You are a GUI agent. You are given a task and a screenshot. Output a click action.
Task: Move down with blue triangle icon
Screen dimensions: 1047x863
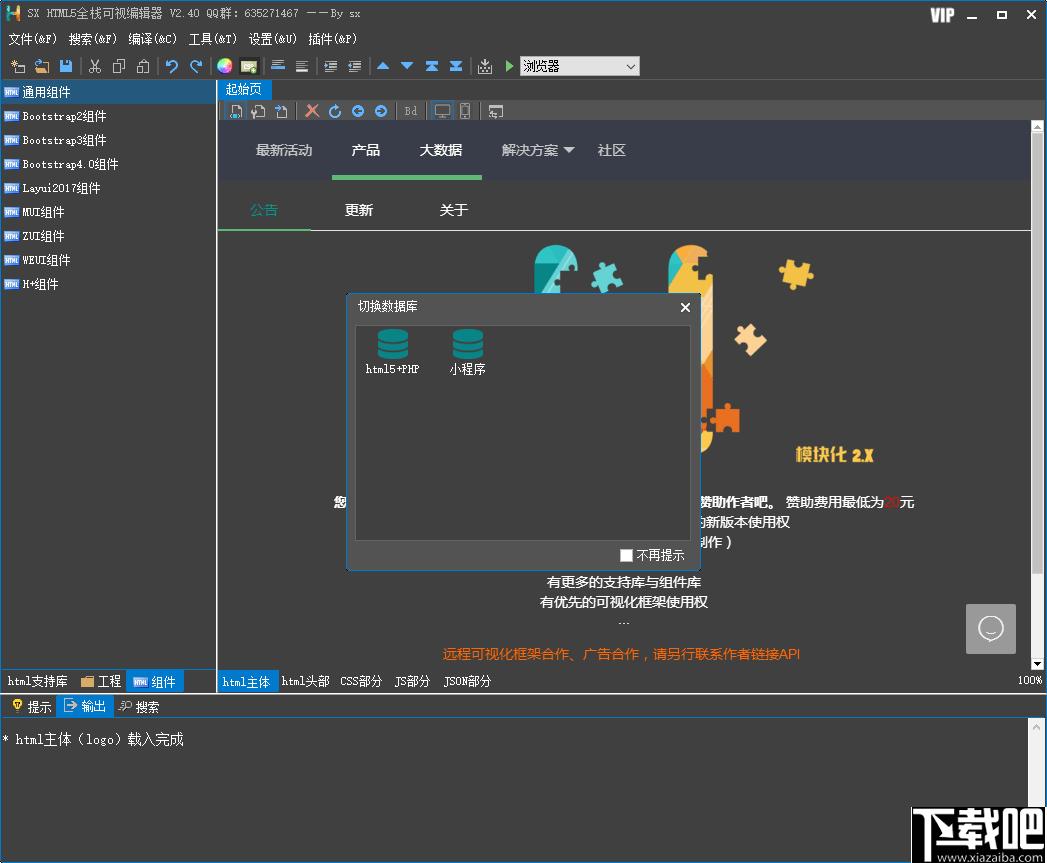[x=407, y=65]
